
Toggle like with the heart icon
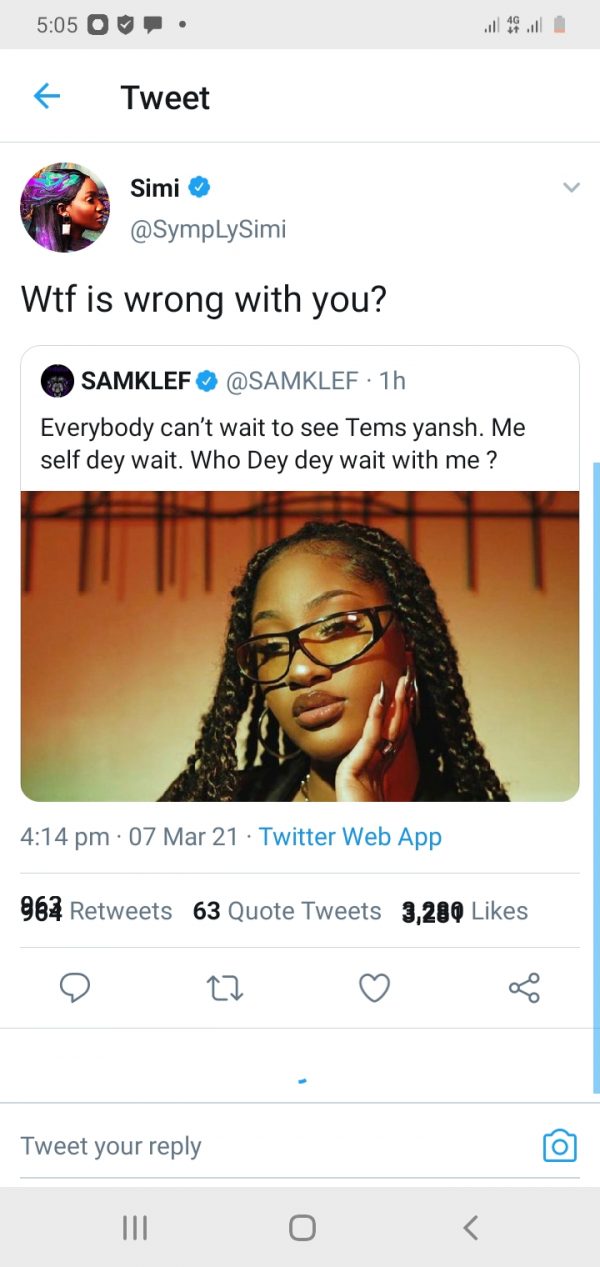coord(374,988)
